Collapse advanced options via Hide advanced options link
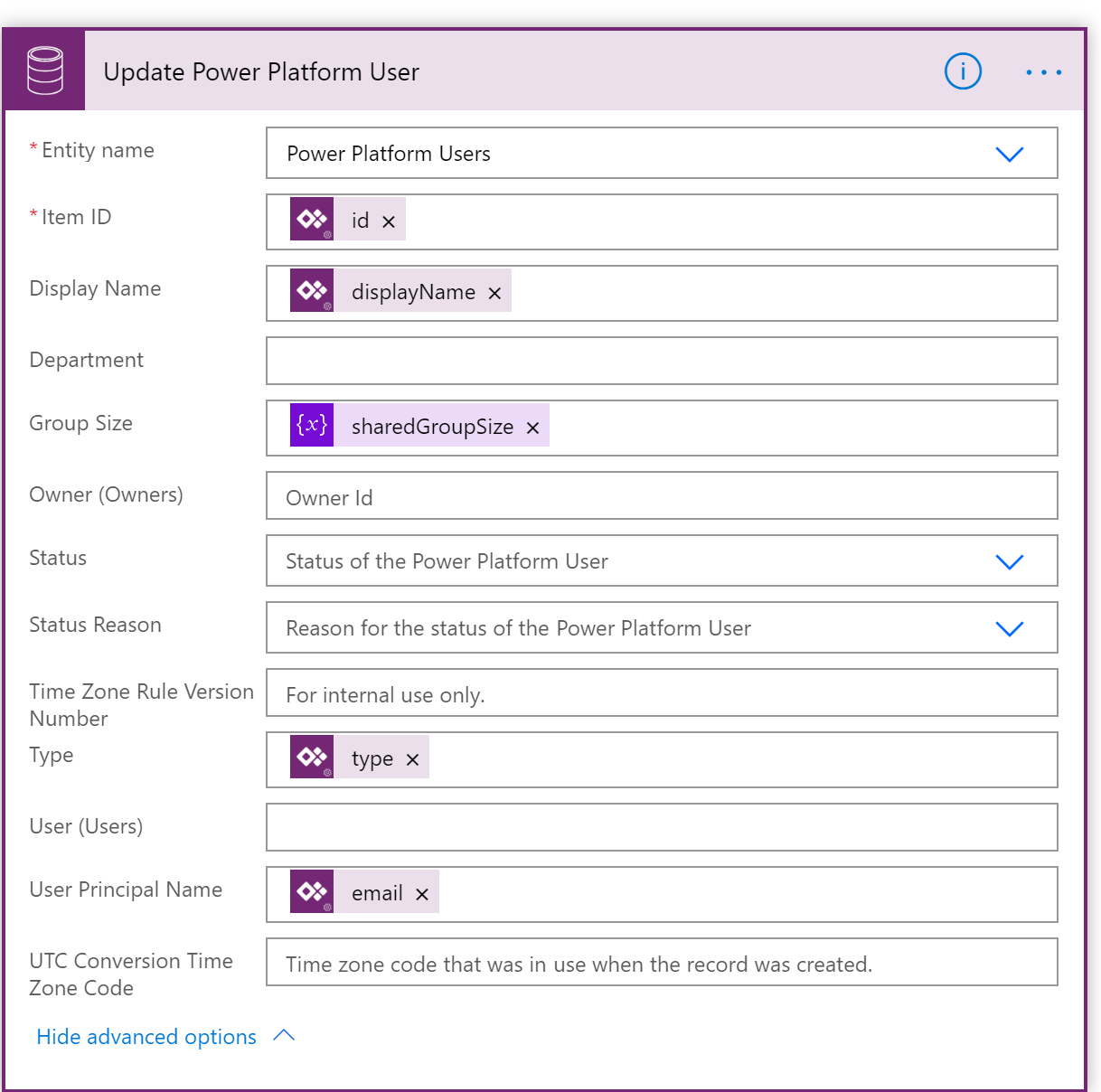 pos(145,1037)
